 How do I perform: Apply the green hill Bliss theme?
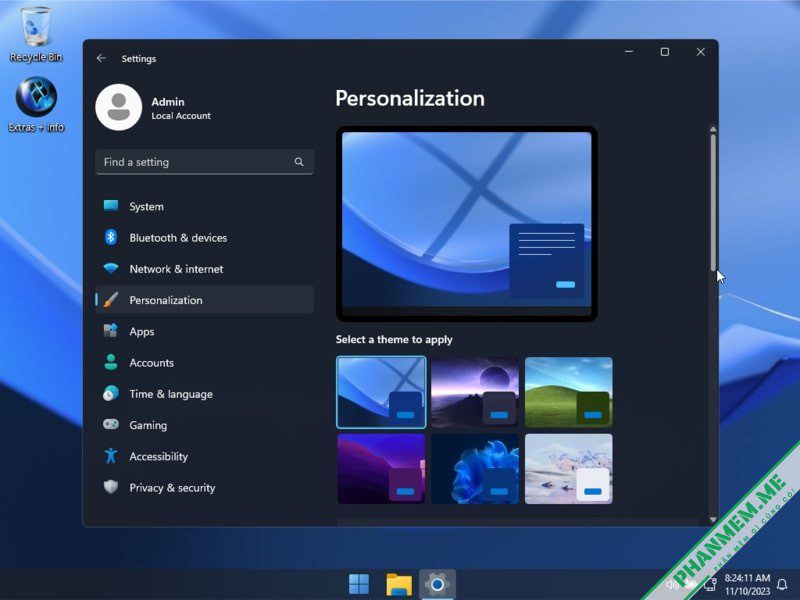click(x=568, y=392)
